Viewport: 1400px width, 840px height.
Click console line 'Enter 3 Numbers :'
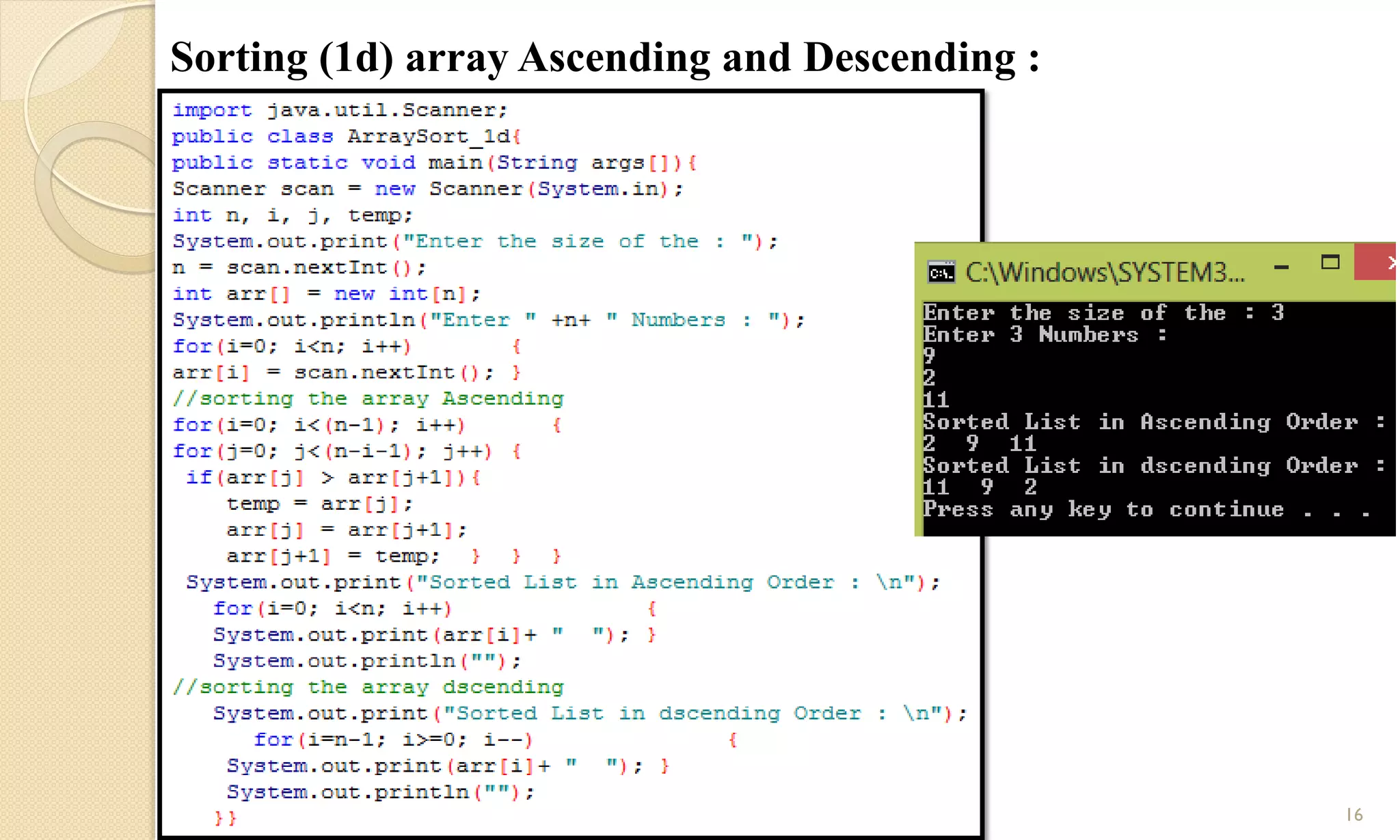click(1044, 335)
